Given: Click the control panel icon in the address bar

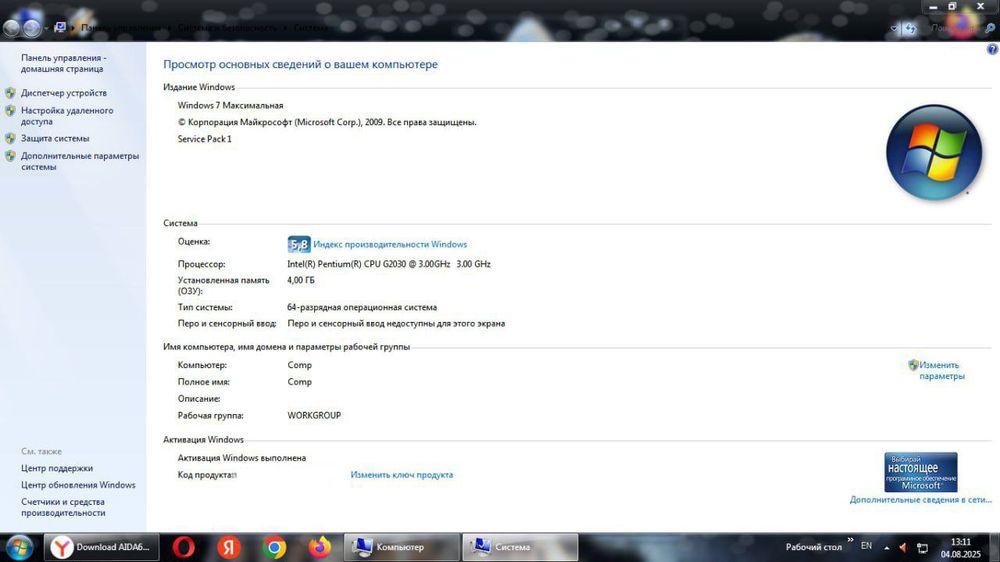Looking at the screenshot, I should coord(60,27).
